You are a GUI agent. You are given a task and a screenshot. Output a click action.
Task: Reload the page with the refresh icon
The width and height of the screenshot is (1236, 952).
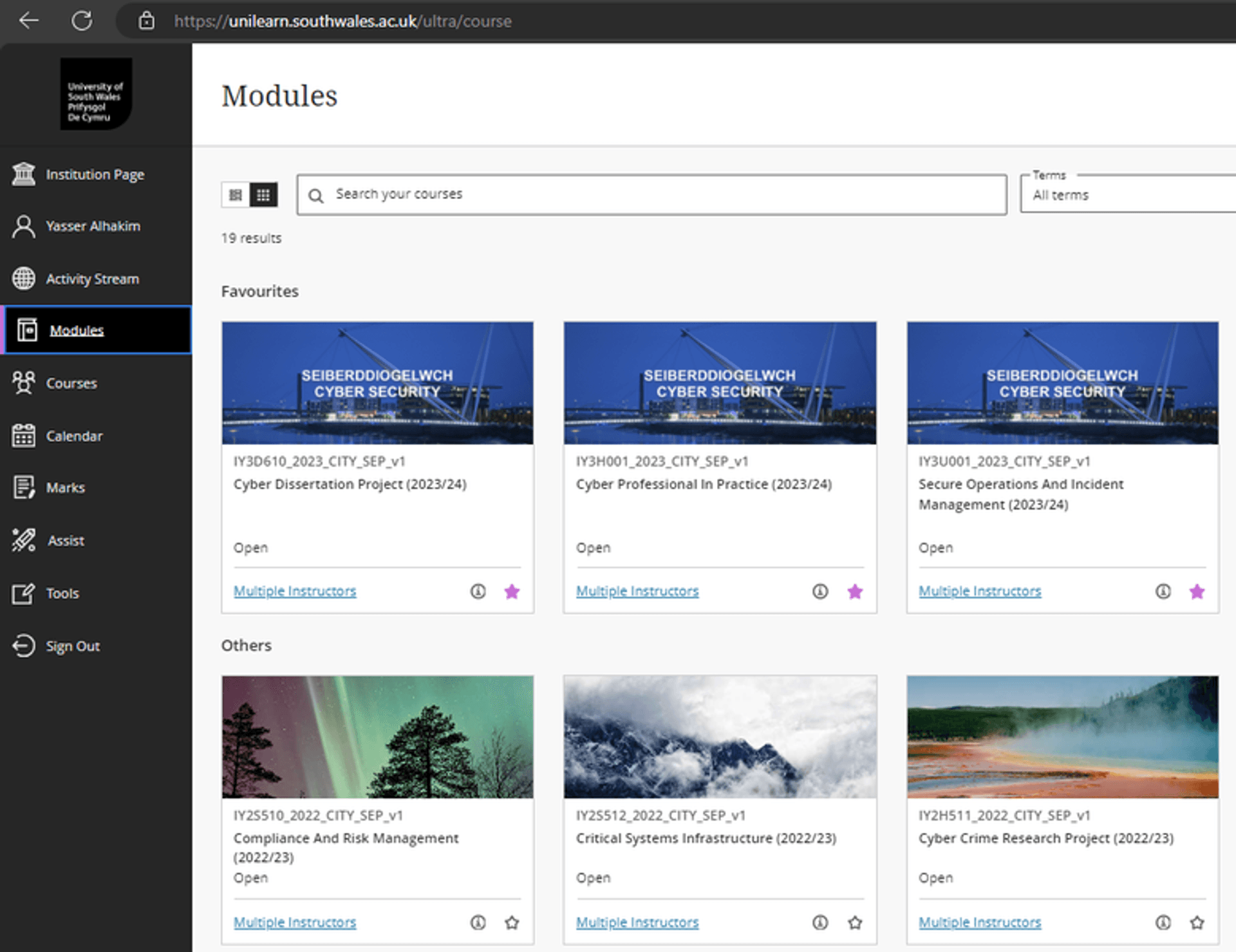(x=82, y=21)
